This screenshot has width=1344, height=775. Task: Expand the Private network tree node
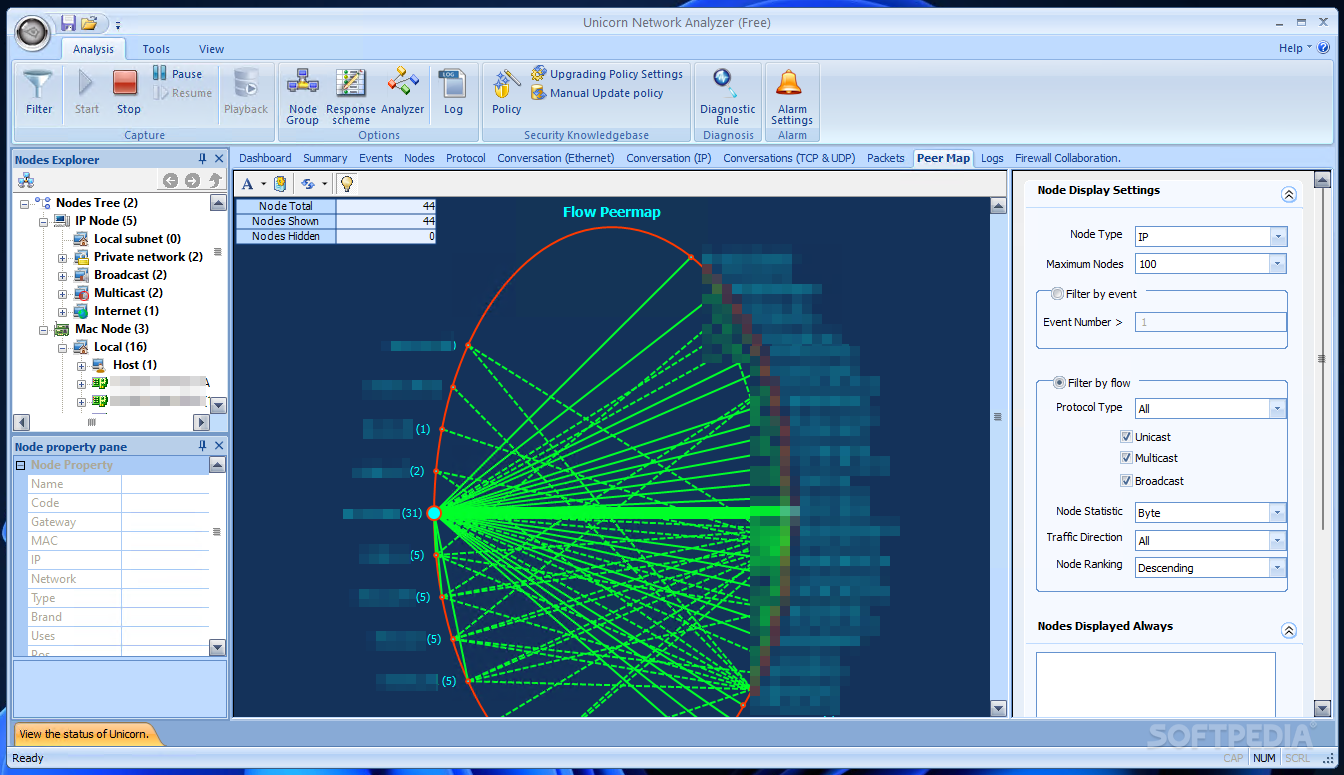coord(63,257)
